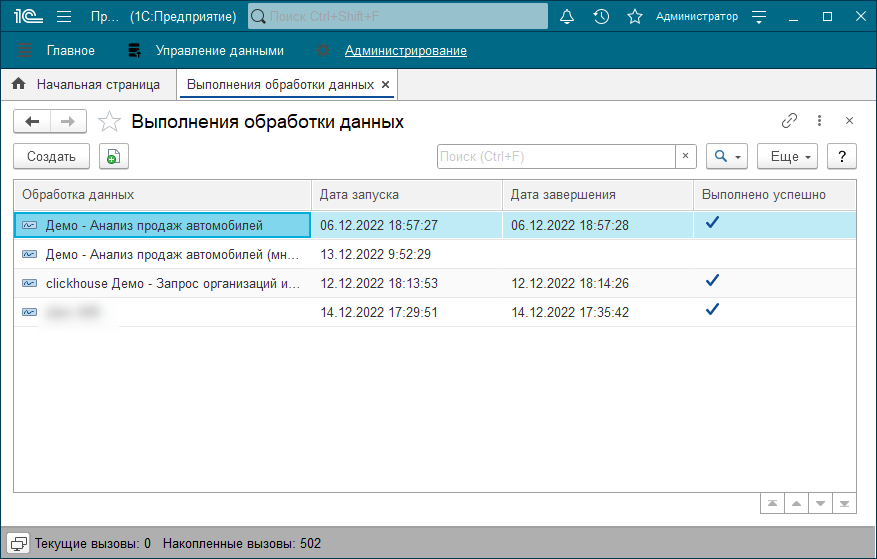Jump to the last list row button
The height and width of the screenshot is (559, 877).
845,504
